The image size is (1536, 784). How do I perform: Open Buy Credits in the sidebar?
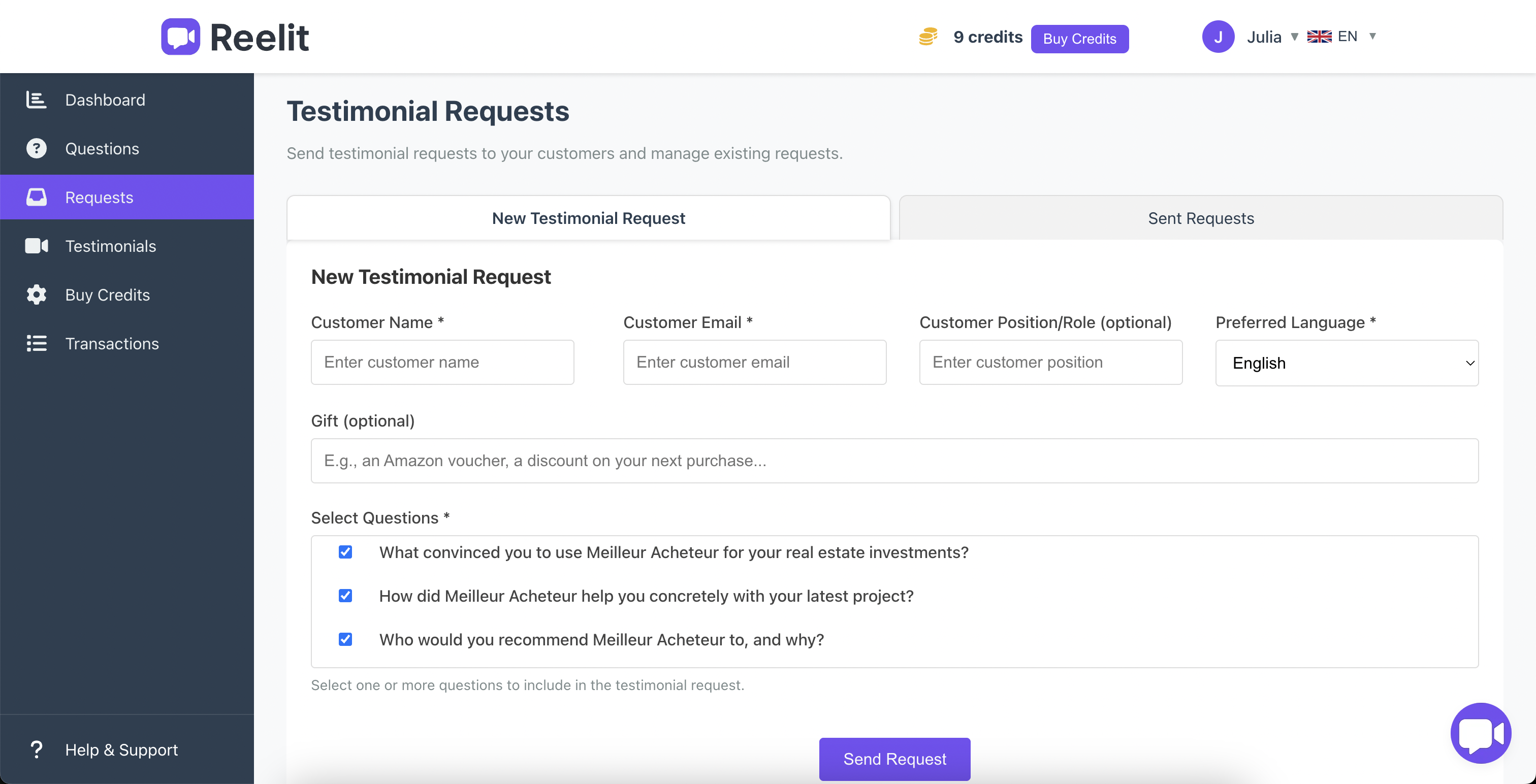pos(127,295)
